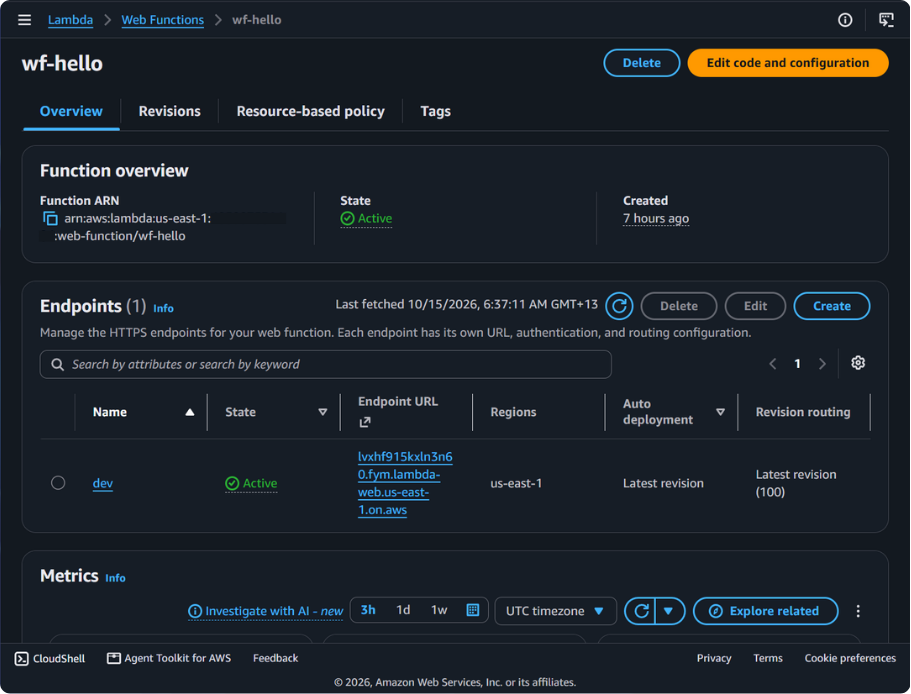
Task: Open Metrics Info link
Action: point(115,578)
